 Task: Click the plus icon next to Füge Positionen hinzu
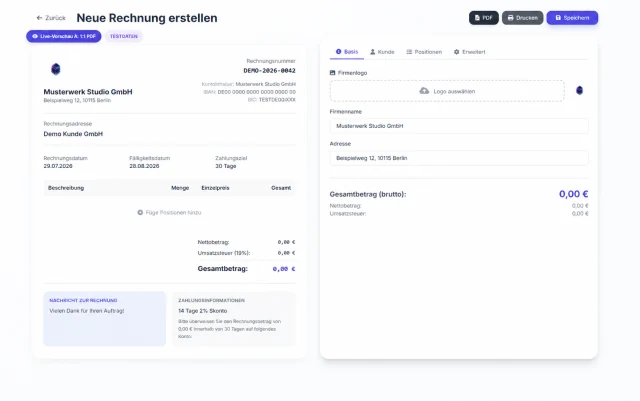coord(140,212)
